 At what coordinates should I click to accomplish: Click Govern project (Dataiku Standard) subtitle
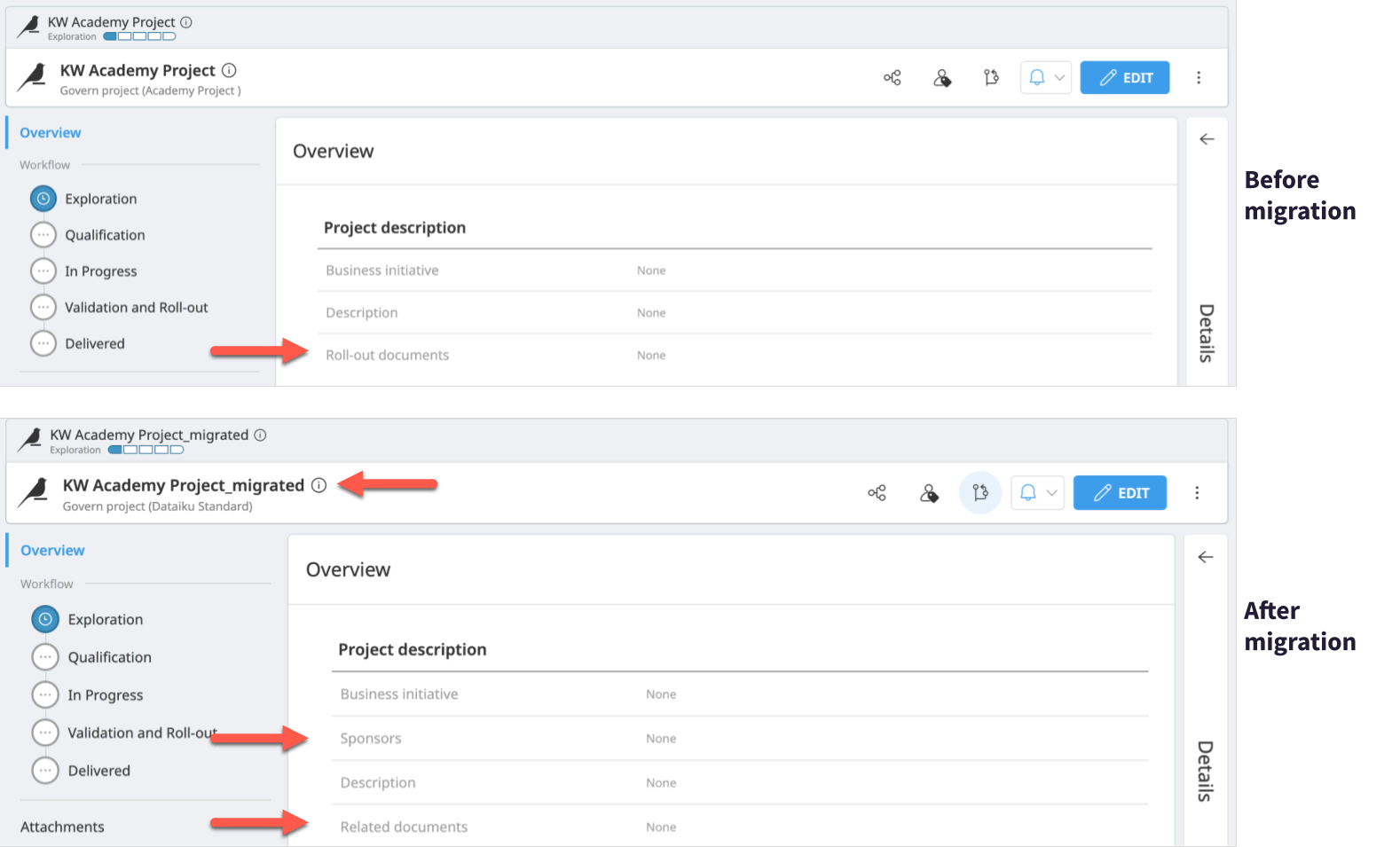[157, 506]
